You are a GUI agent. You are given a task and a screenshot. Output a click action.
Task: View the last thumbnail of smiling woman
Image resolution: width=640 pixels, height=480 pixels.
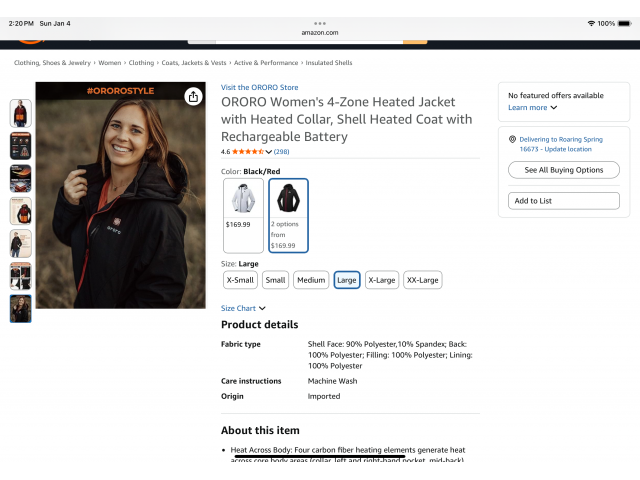click(21, 308)
